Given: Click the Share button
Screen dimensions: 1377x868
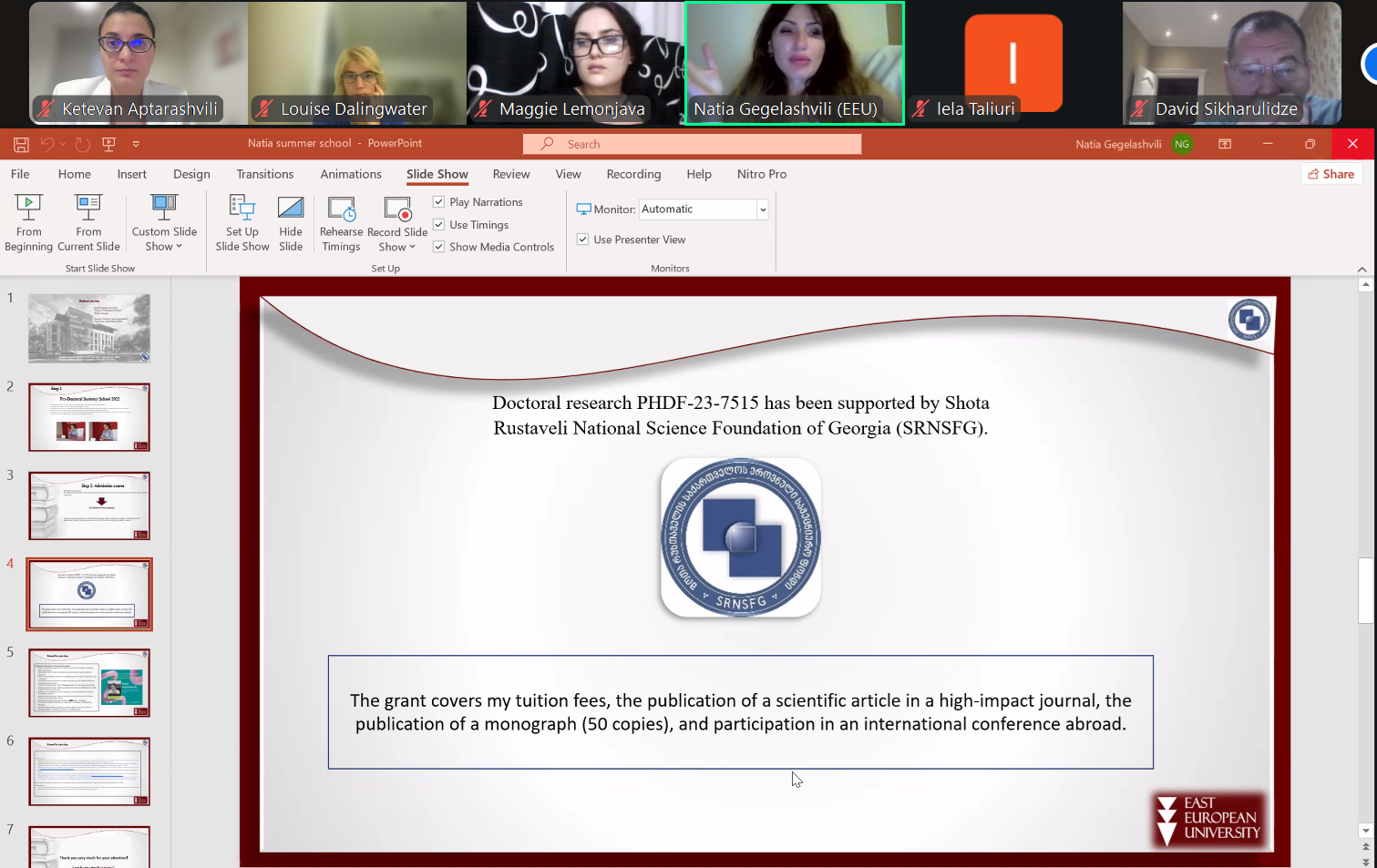Looking at the screenshot, I should click(x=1331, y=174).
